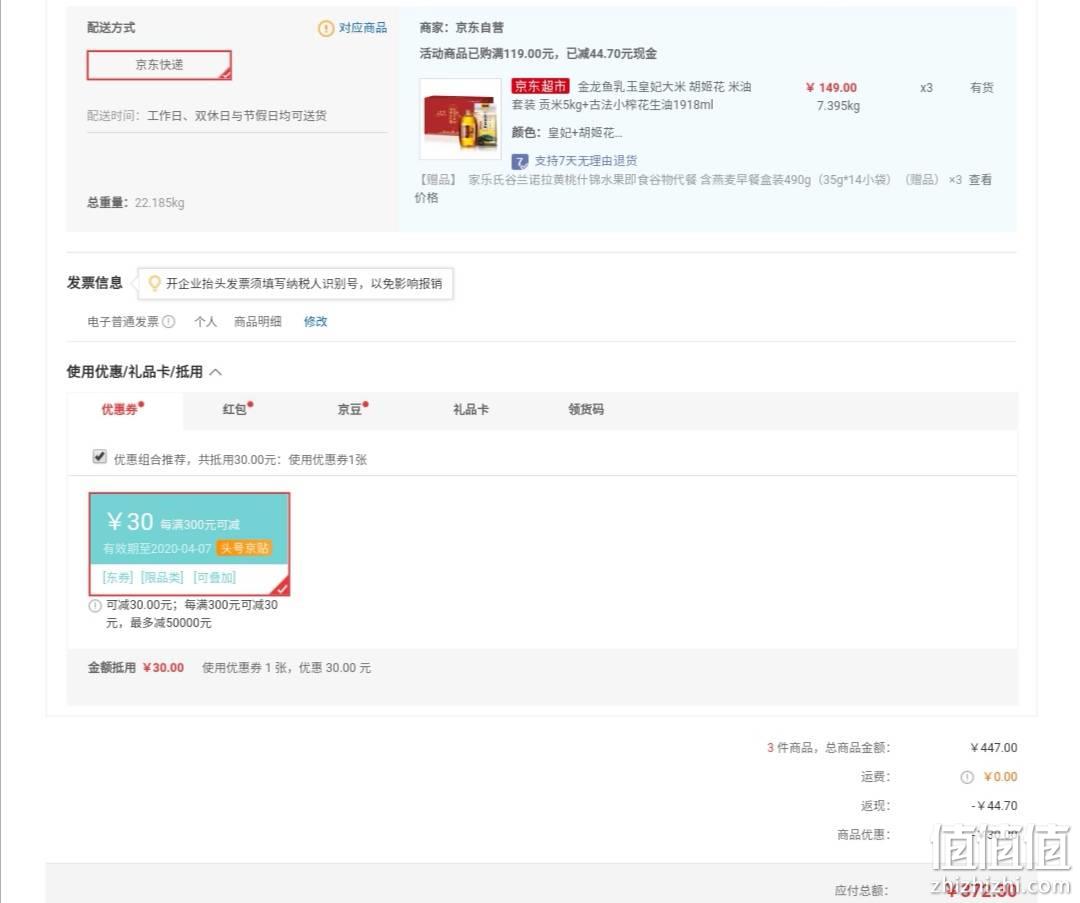The width and height of the screenshot is (1080, 903).
Task: Switch to the 礼品卡 tab
Action: (471, 409)
